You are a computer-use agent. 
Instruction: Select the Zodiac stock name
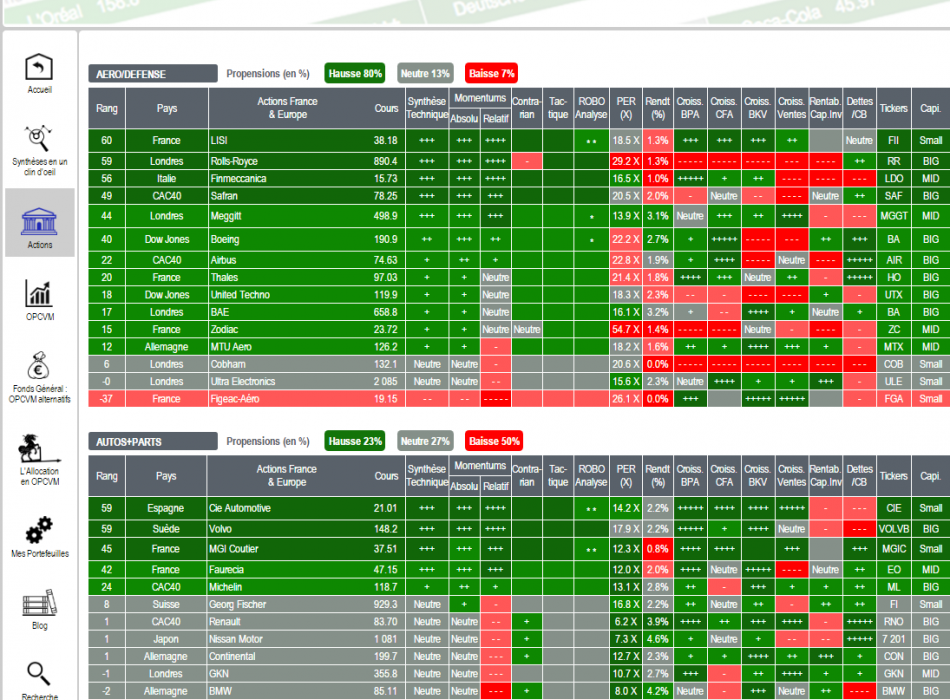click(x=224, y=330)
